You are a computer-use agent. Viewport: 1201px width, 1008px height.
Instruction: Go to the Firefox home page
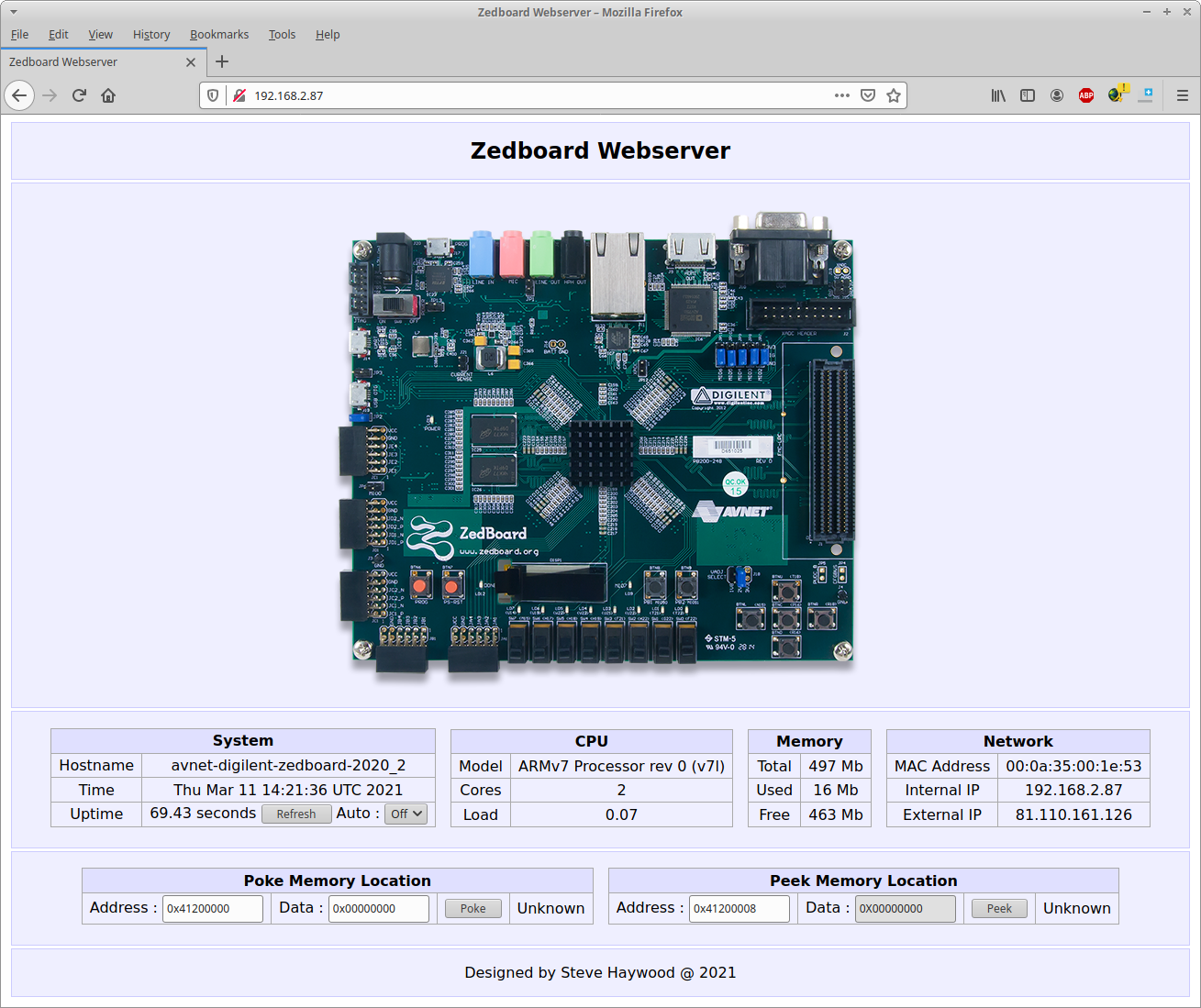click(x=108, y=95)
